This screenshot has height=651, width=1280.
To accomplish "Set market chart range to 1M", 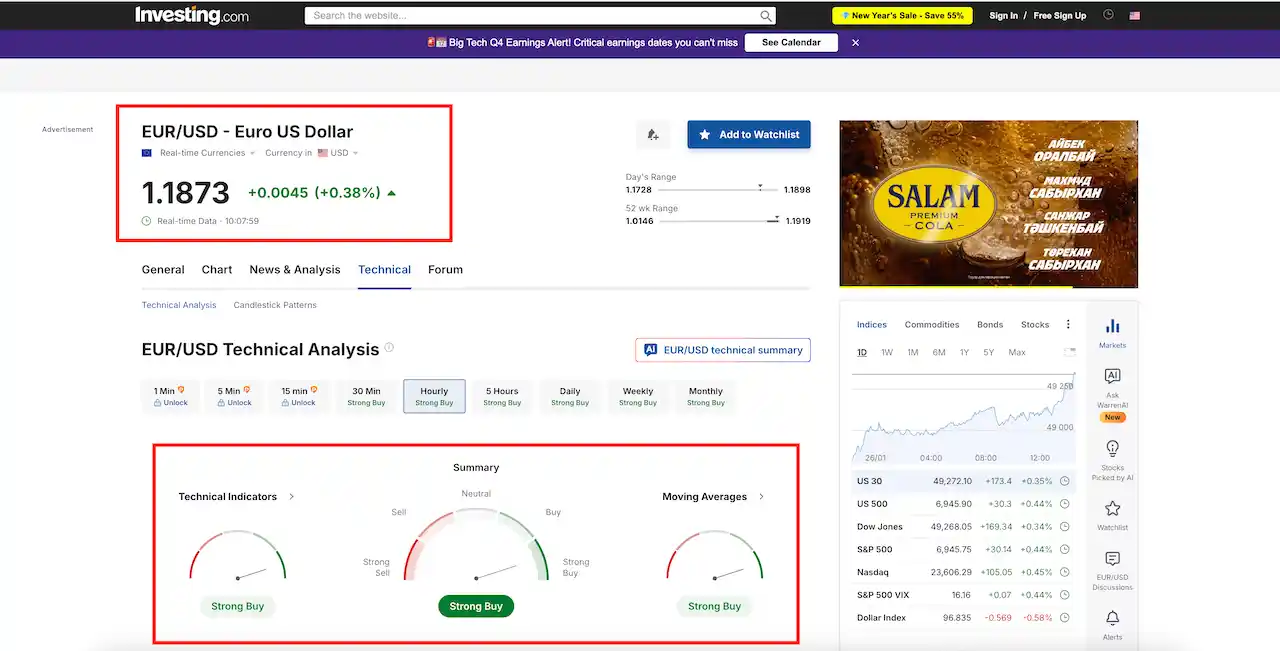I will click(x=913, y=352).
